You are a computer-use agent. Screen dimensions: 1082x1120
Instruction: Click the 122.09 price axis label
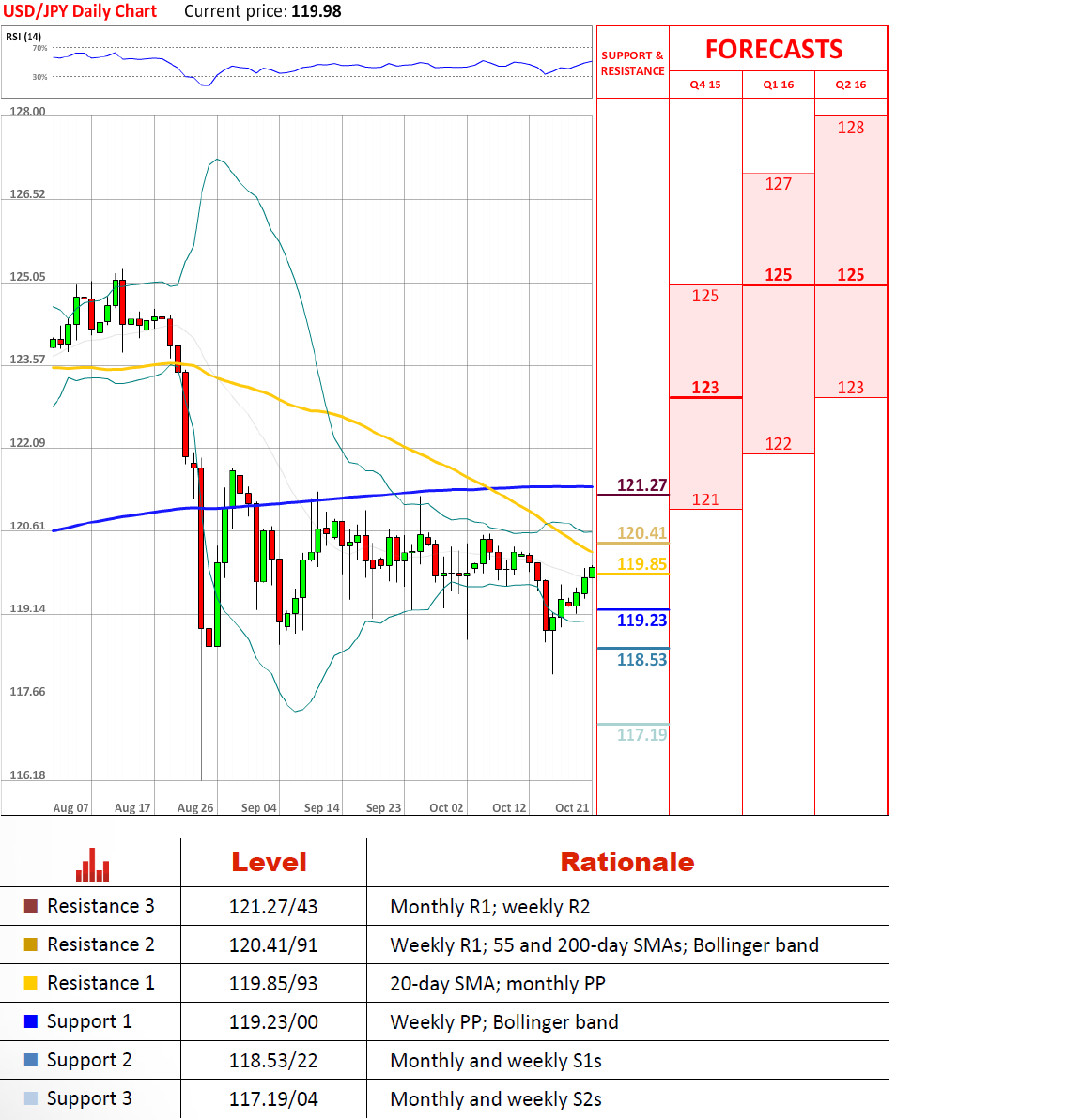click(x=27, y=443)
